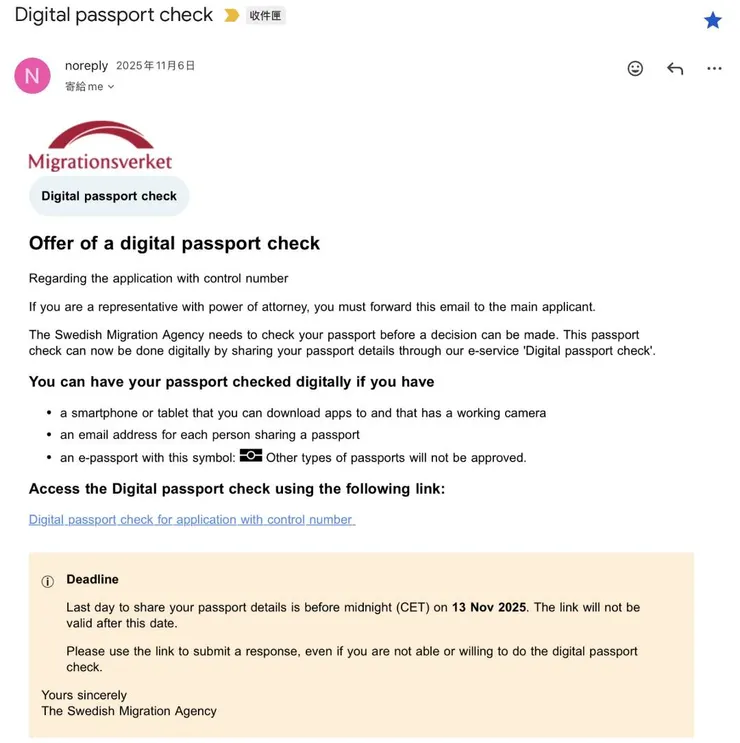Toggle the blue star on this email

tap(712, 20)
